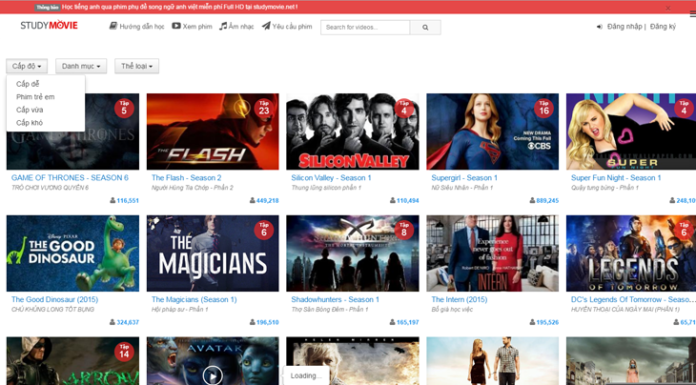Open Shadowhunters - Season 1 title link
This screenshot has width=696, height=385.
tap(335, 299)
